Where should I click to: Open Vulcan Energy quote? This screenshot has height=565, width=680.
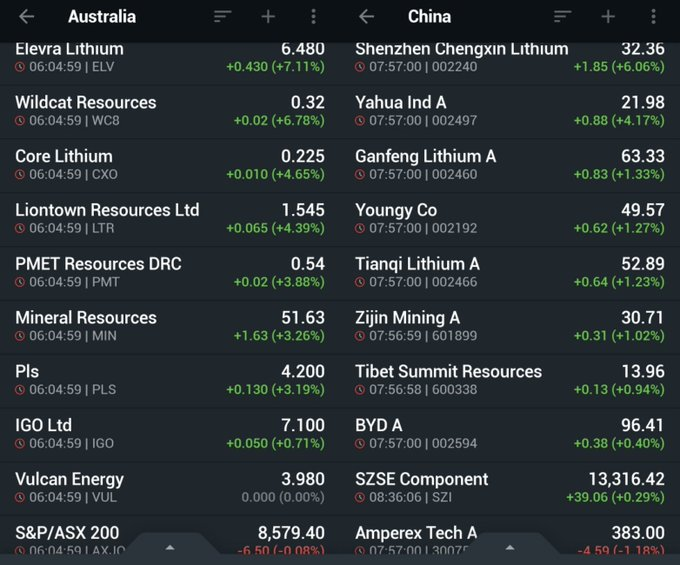pyautogui.click(x=170, y=488)
